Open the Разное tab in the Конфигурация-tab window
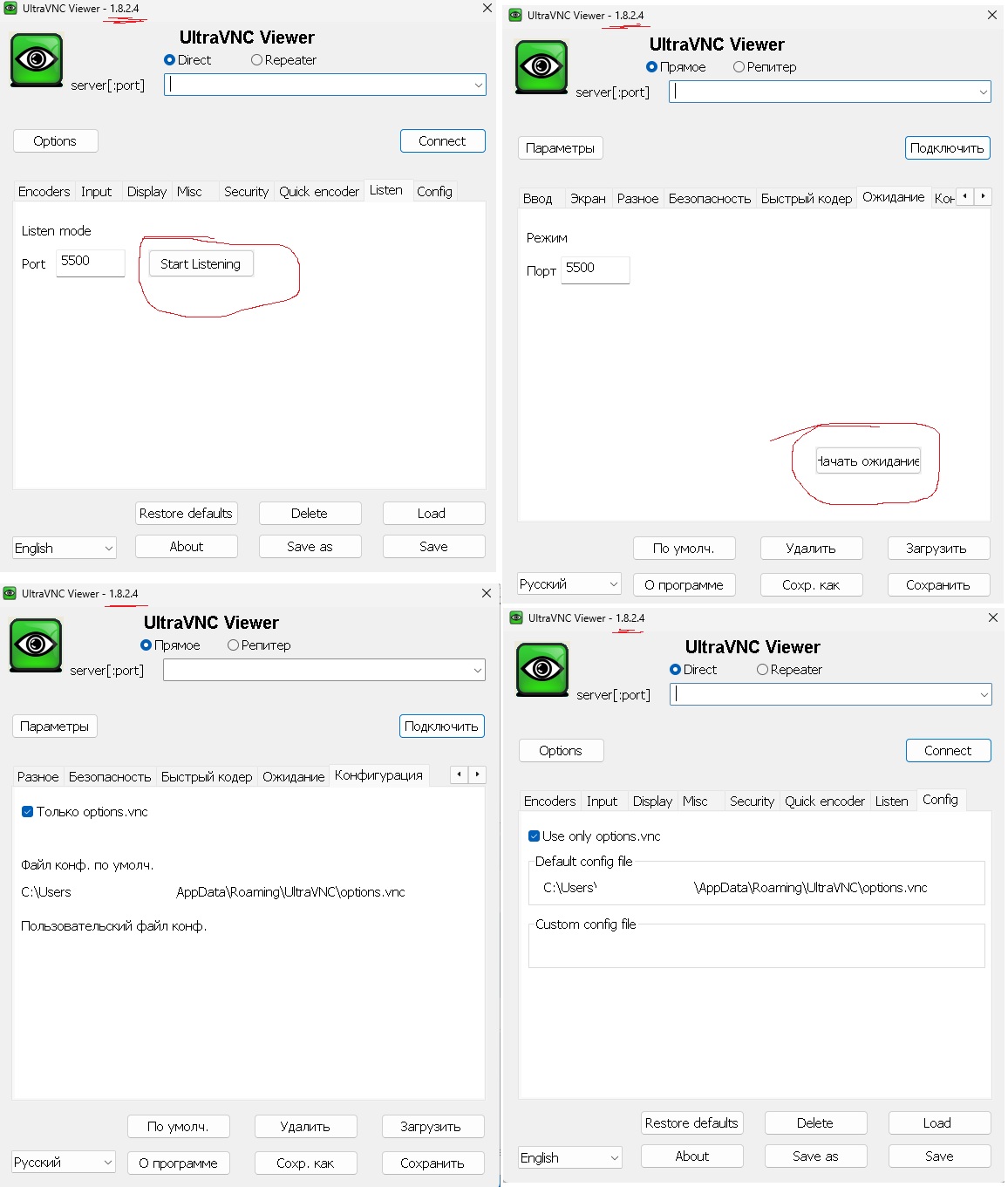Viewport: 1008px width, 1187px height. pyautogui.click(x=38, y=777)
